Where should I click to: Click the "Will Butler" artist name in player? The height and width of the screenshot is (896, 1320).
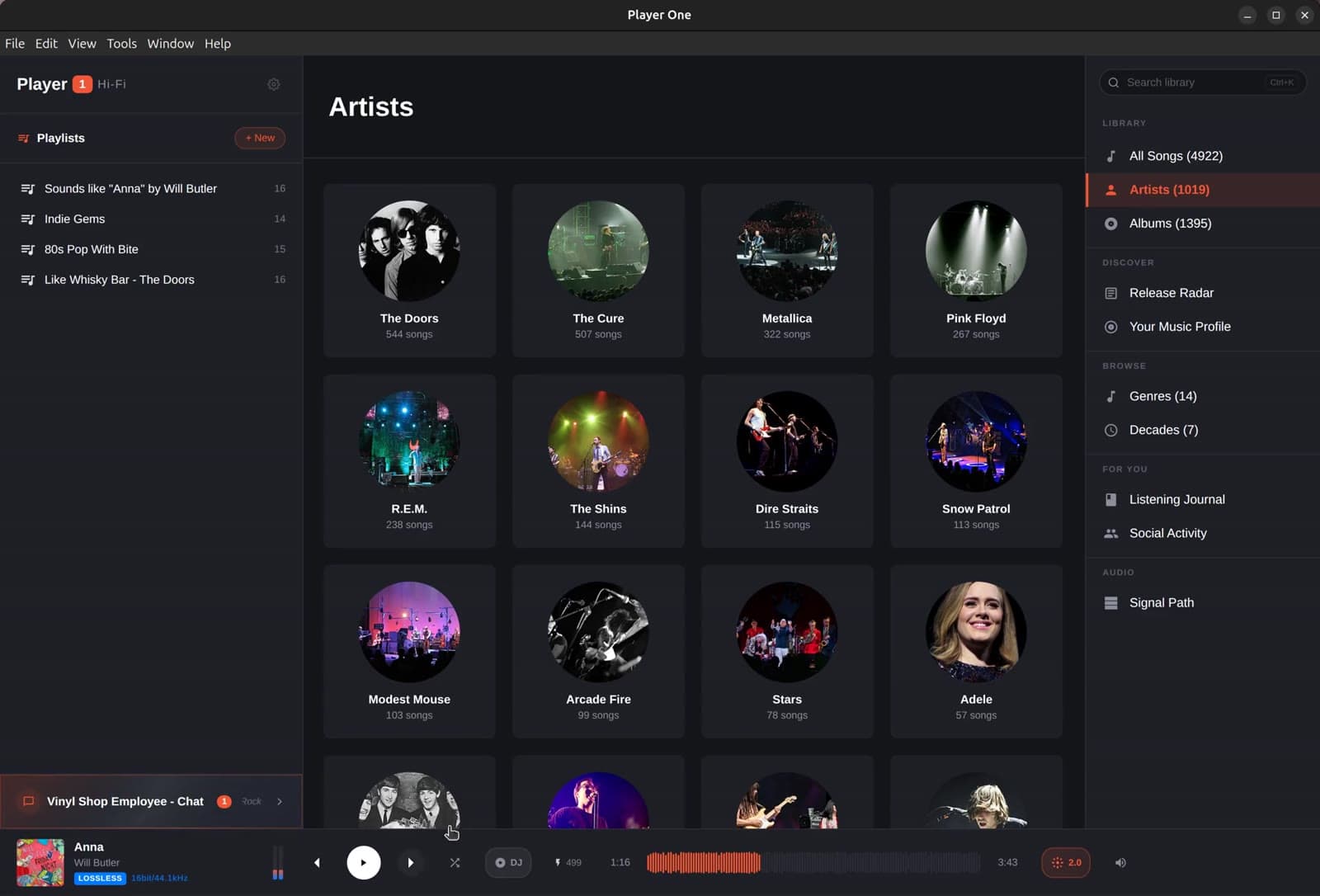coord(97,863)
